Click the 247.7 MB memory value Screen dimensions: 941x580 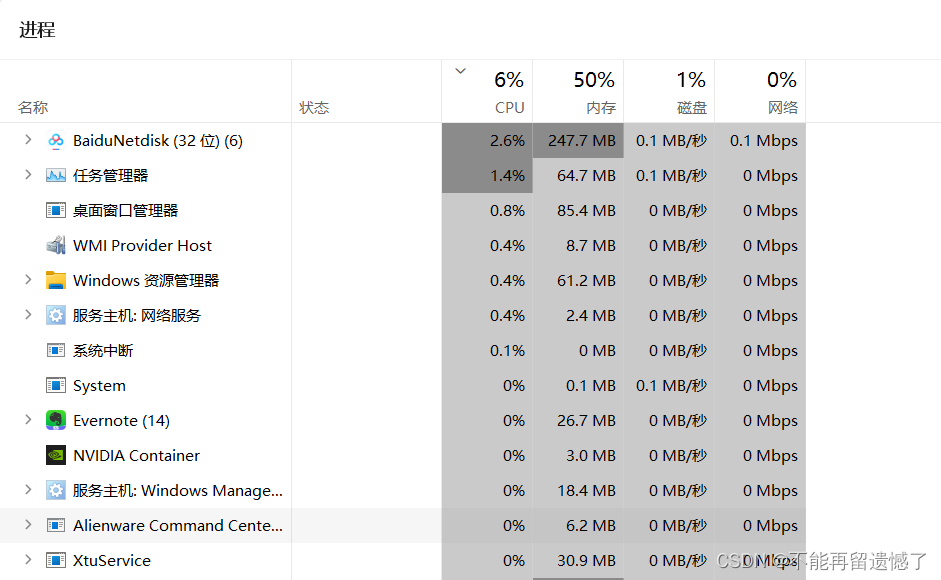582,140
